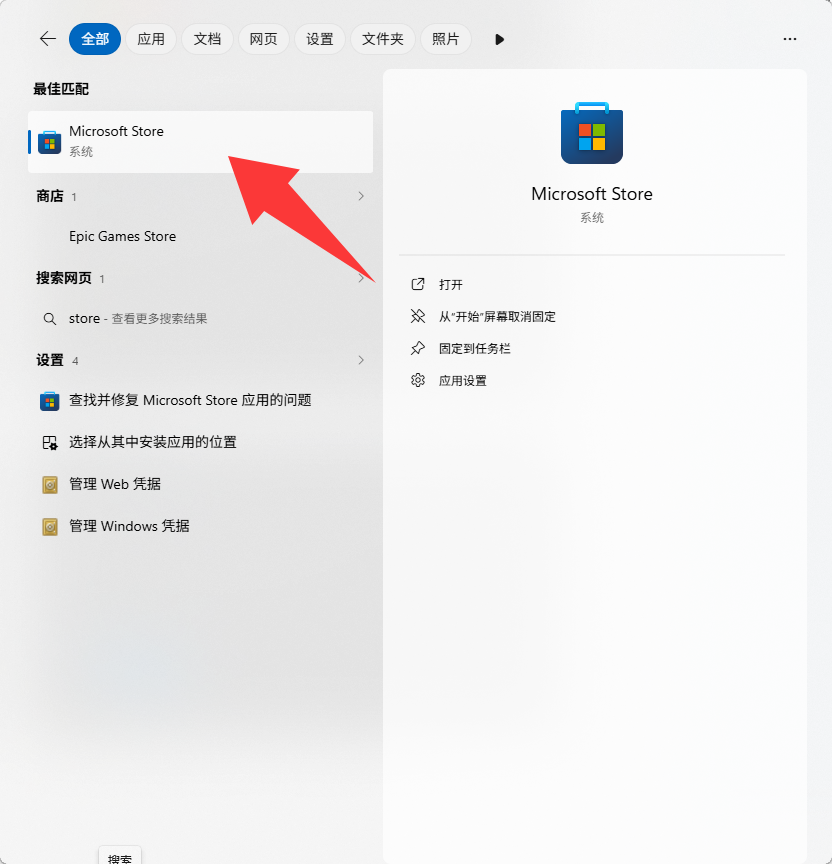Open 选择从其中安装应用的位置 setting
This screenshot has height=864, width=832.
click(153, 442)
